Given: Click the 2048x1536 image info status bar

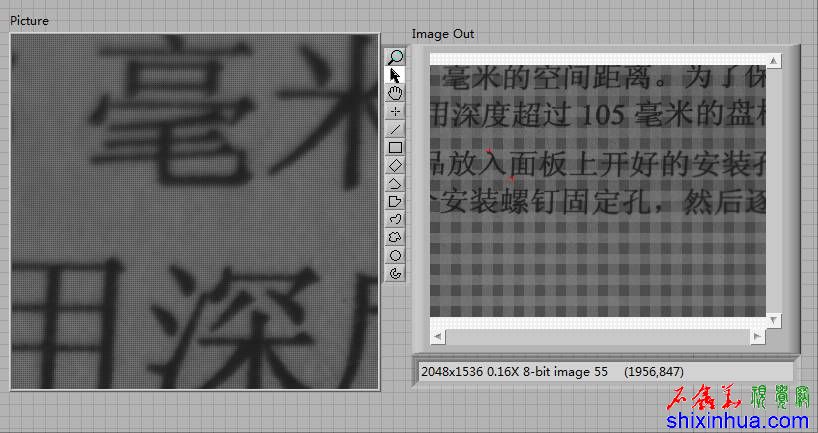Looking at the screenshot, I should click(605, 371).
